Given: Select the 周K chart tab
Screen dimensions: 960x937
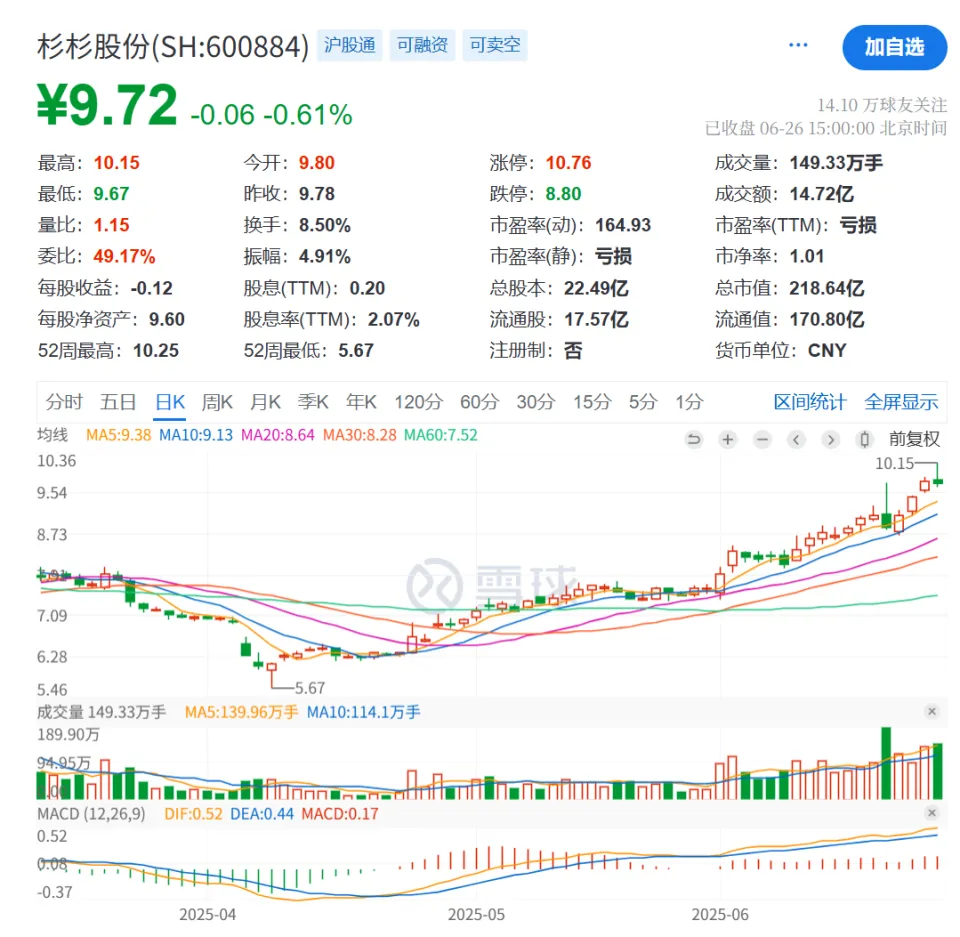Looking at the screenshot, I should [x=217, y=402].
